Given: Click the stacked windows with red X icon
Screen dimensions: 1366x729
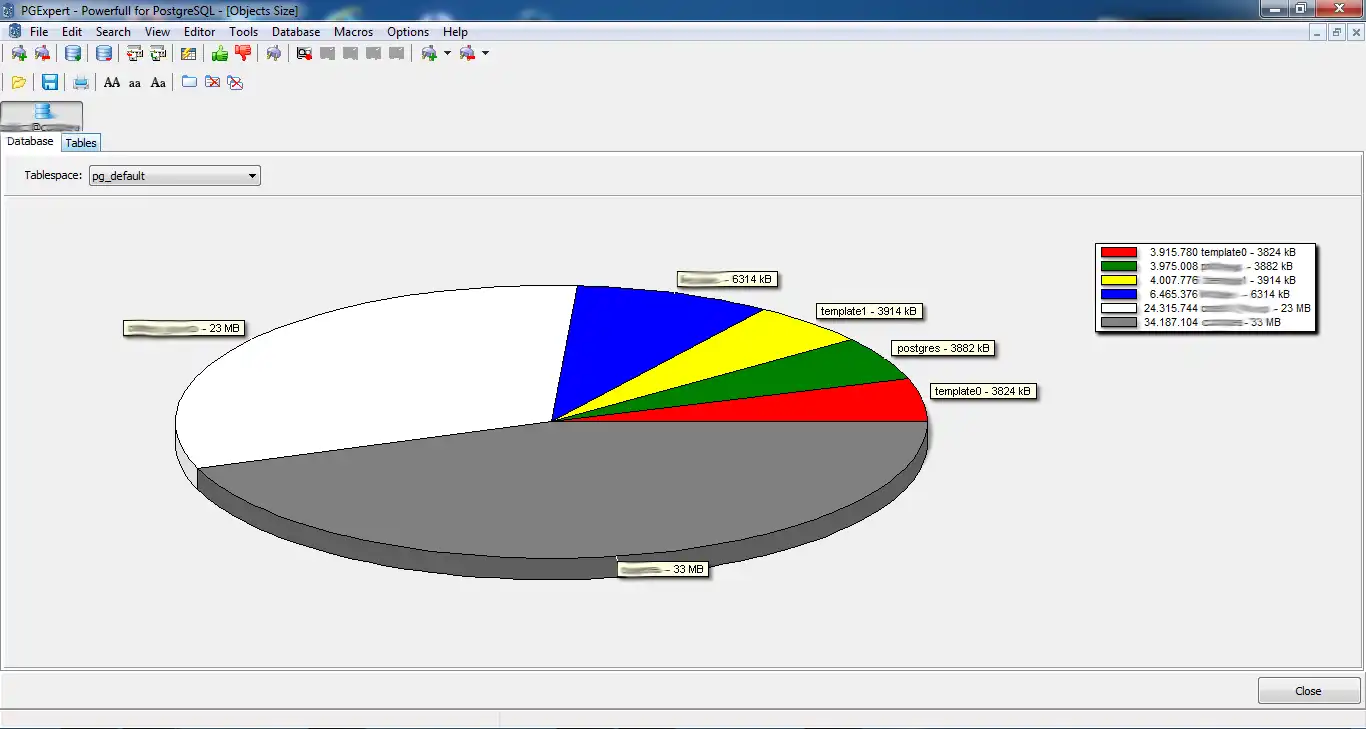Looking at the screenshot, I should click(235, 82).
